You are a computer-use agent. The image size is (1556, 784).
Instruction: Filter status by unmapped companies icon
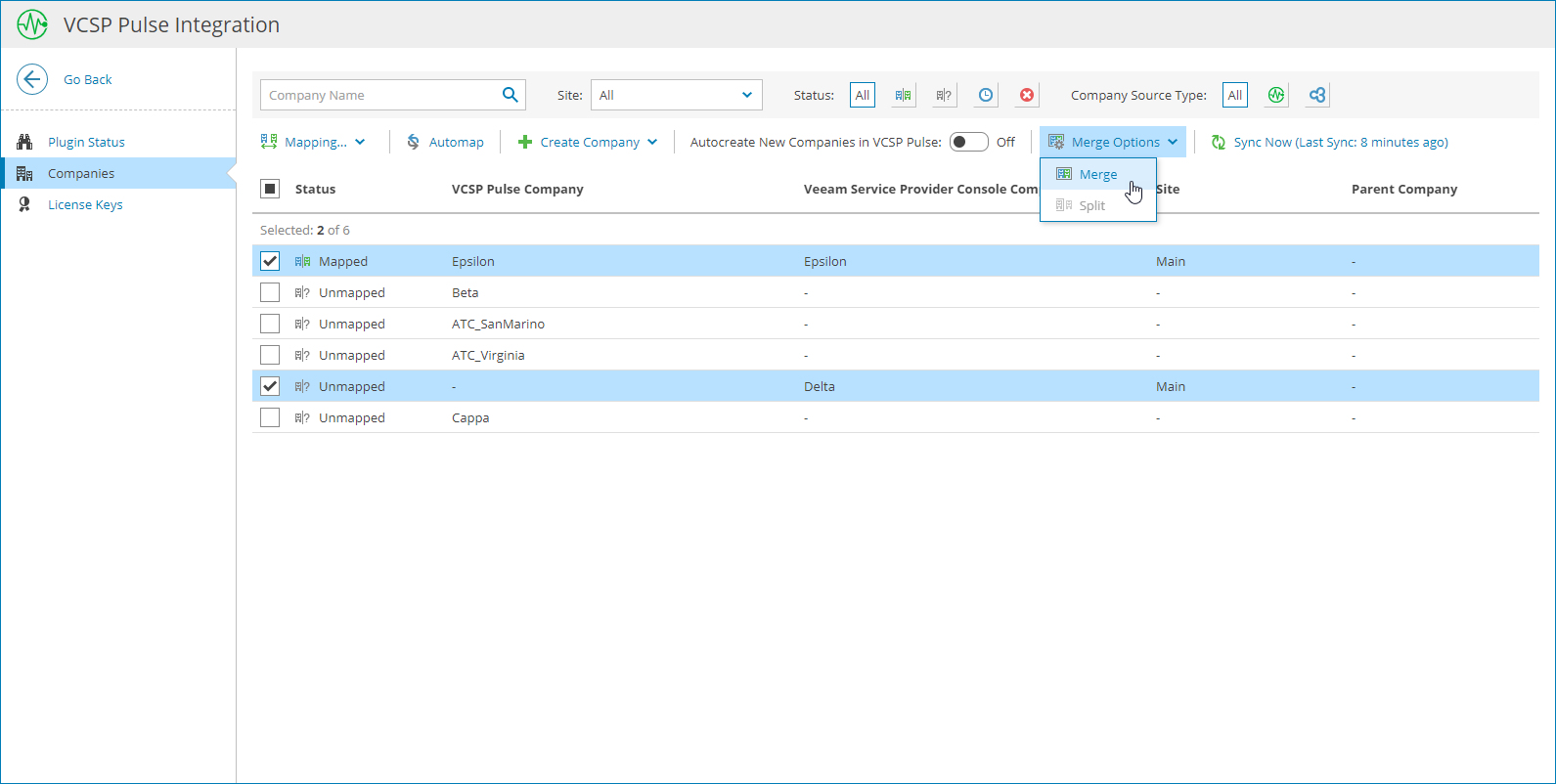point(944,95)
